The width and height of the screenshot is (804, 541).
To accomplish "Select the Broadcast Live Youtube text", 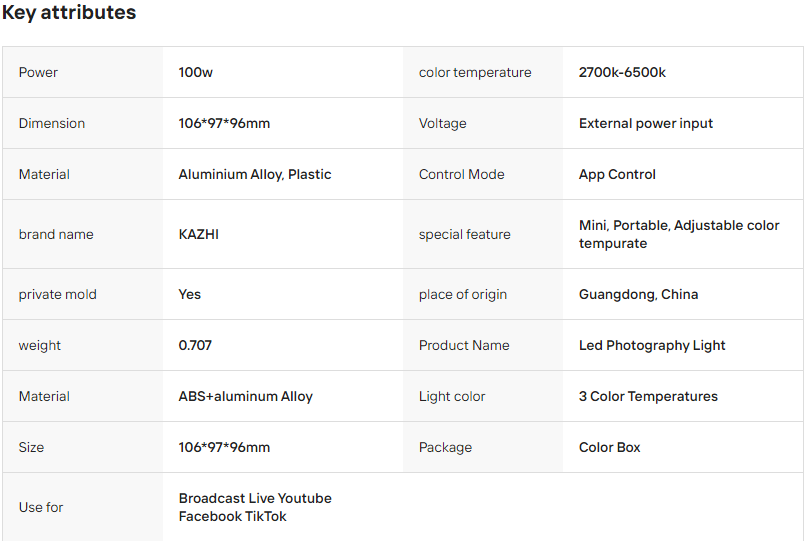I will click(255, 498).
